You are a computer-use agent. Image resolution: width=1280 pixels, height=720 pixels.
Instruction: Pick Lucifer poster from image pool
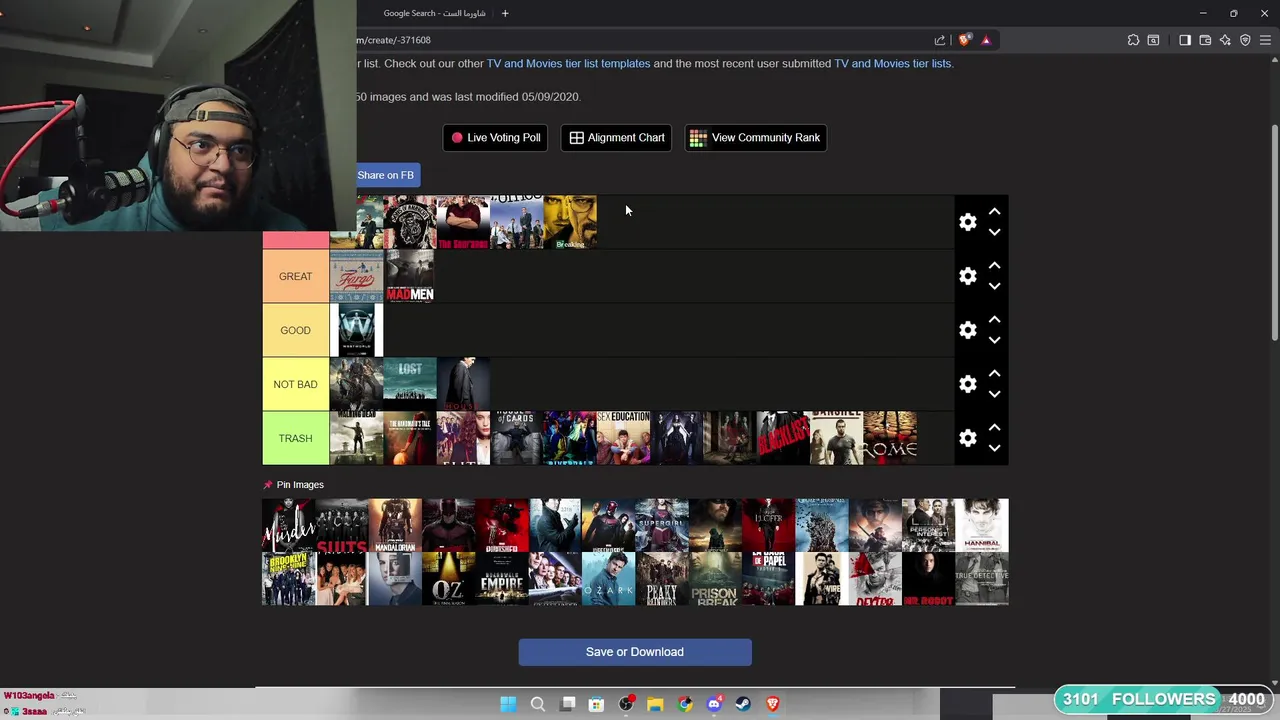click(768, 525)
